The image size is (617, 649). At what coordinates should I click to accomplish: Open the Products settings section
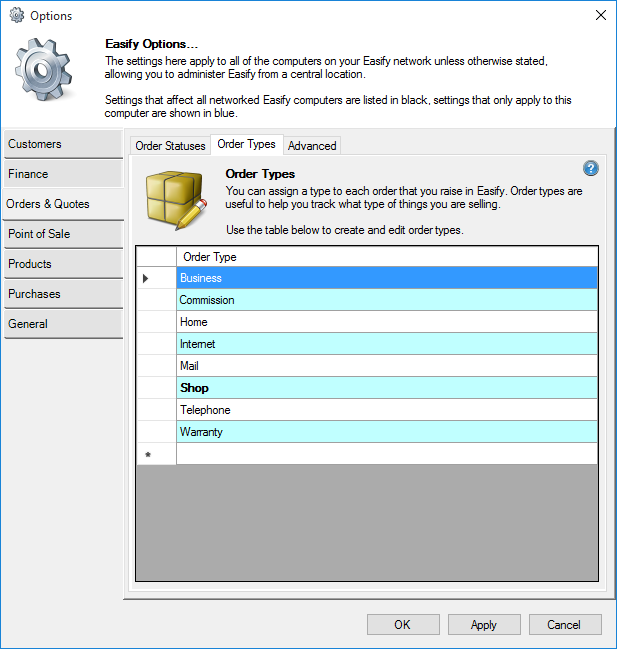point(62,264)
